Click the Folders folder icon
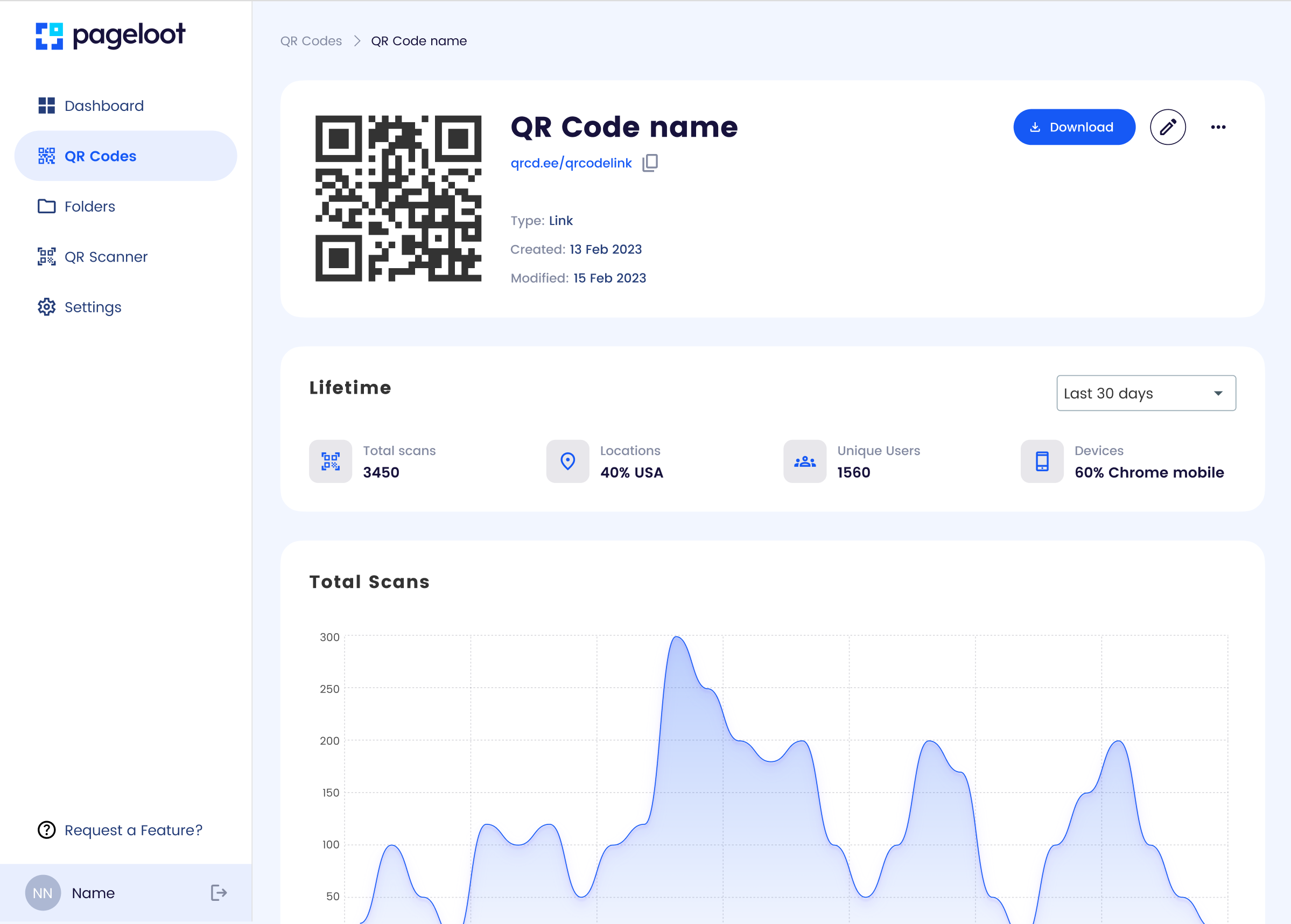This screenshot has height=924, width=1291. click(x=47, y=206)
